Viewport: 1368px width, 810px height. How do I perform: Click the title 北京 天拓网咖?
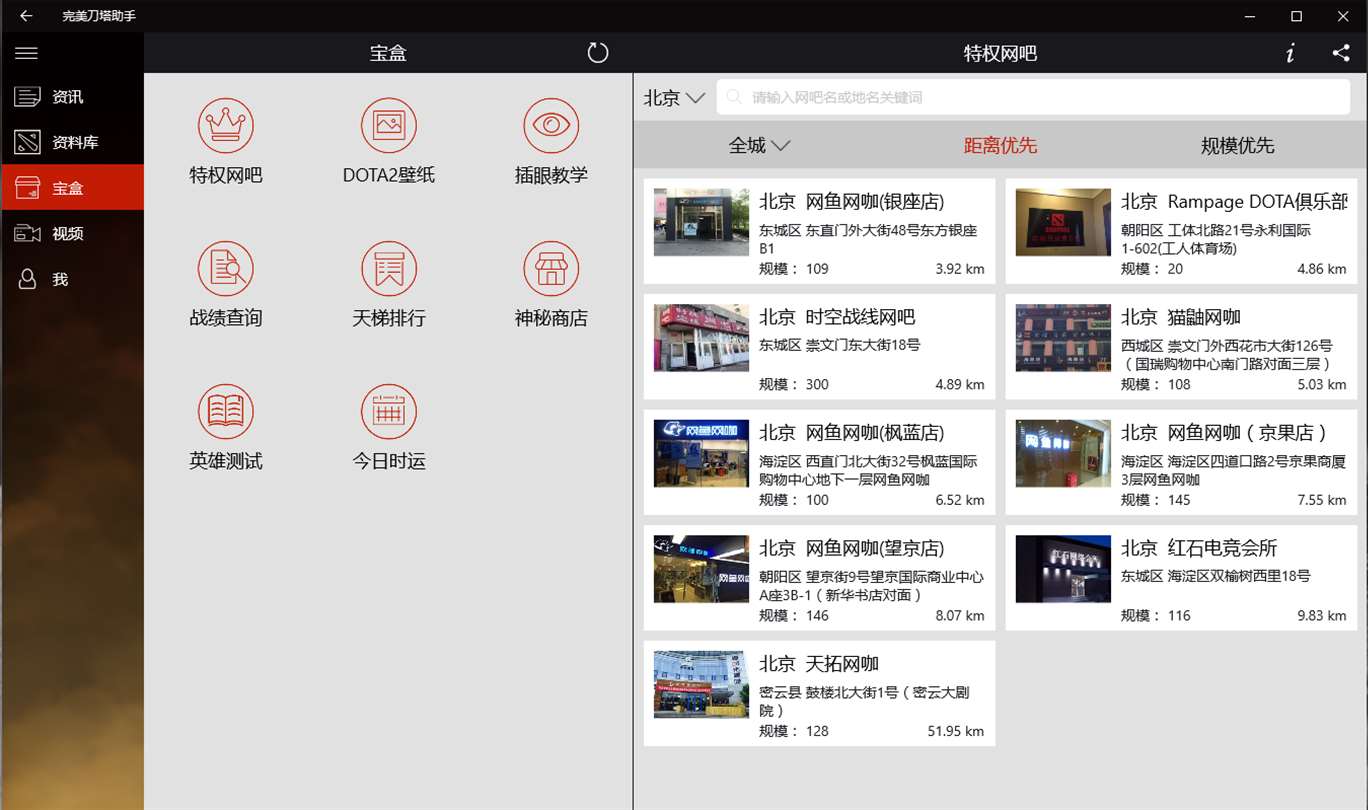(819, 664)
